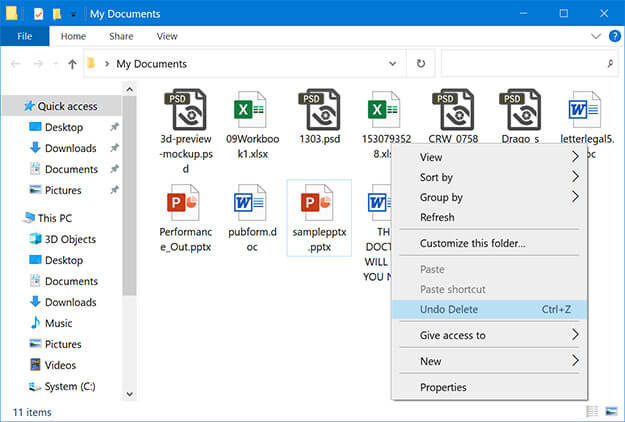Click the navigation pane scrollbar thumb
Image resolution: width=625 pixels, height=422 pixels.
(x=130, y=196)
